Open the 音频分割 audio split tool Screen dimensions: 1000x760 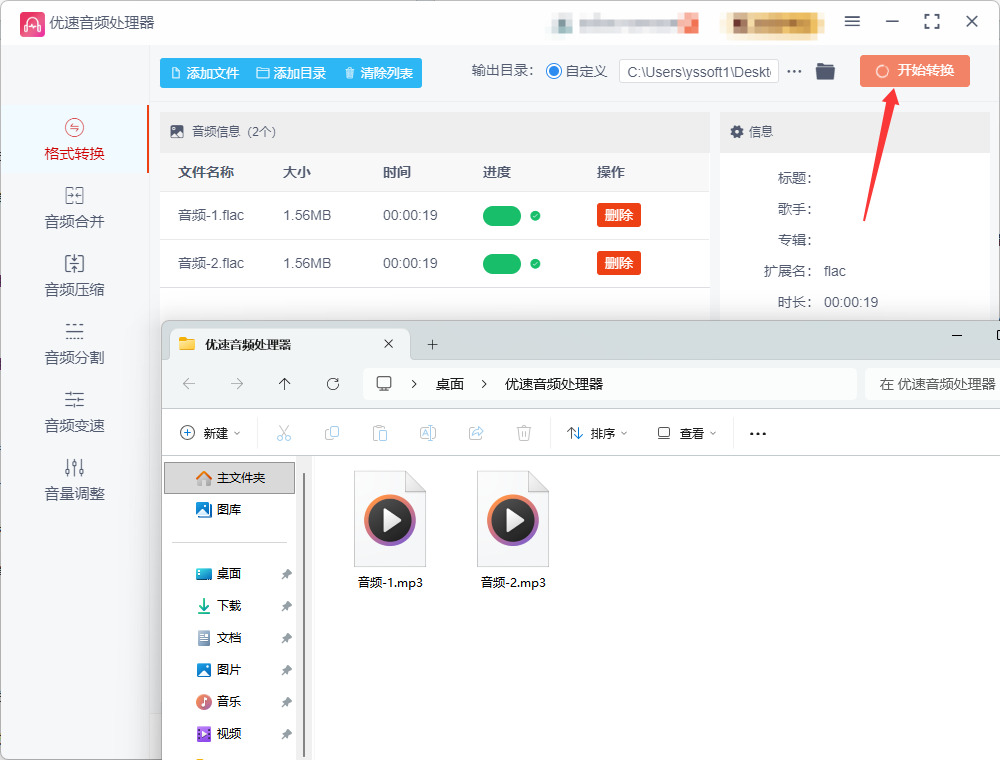point(74,344)
